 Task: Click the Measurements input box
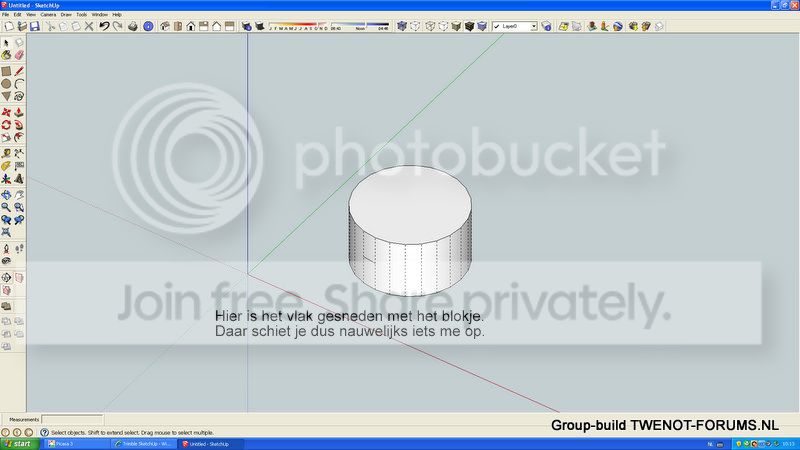(72, 419)
